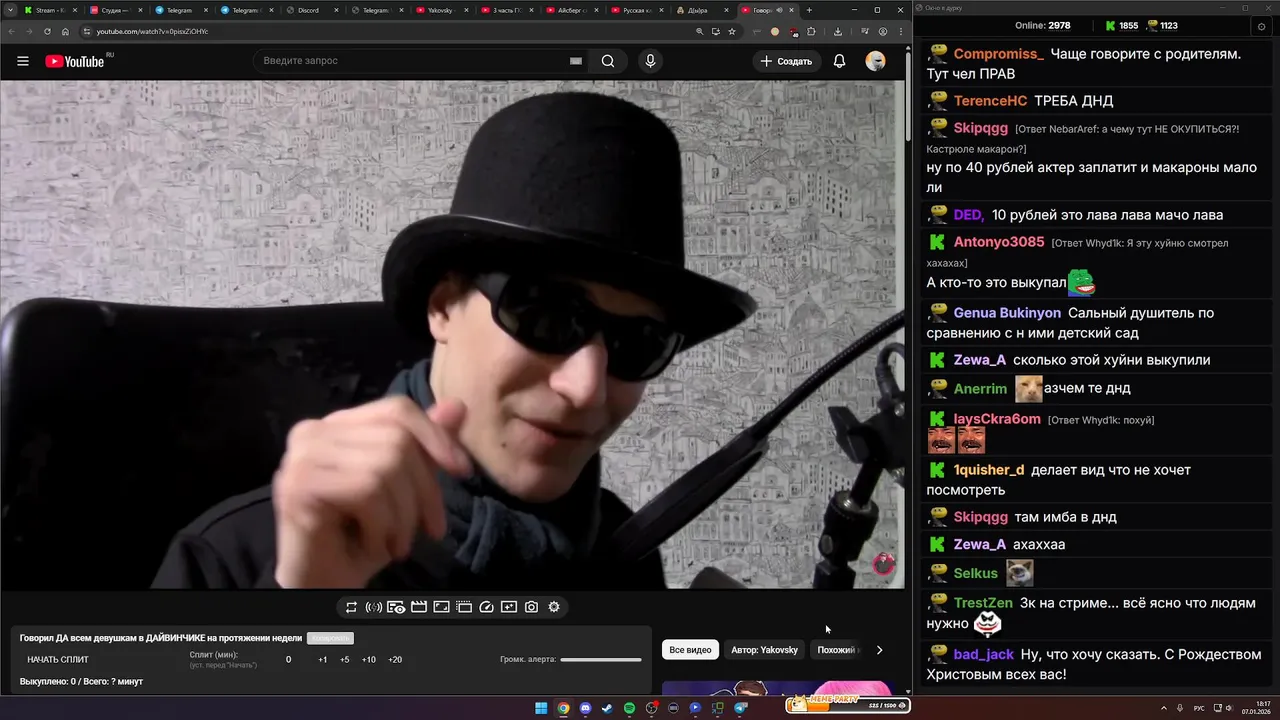Open Chrome from the taskbar
The height and width of the screenshot is (720, 1280).
(x=563, y=708)
